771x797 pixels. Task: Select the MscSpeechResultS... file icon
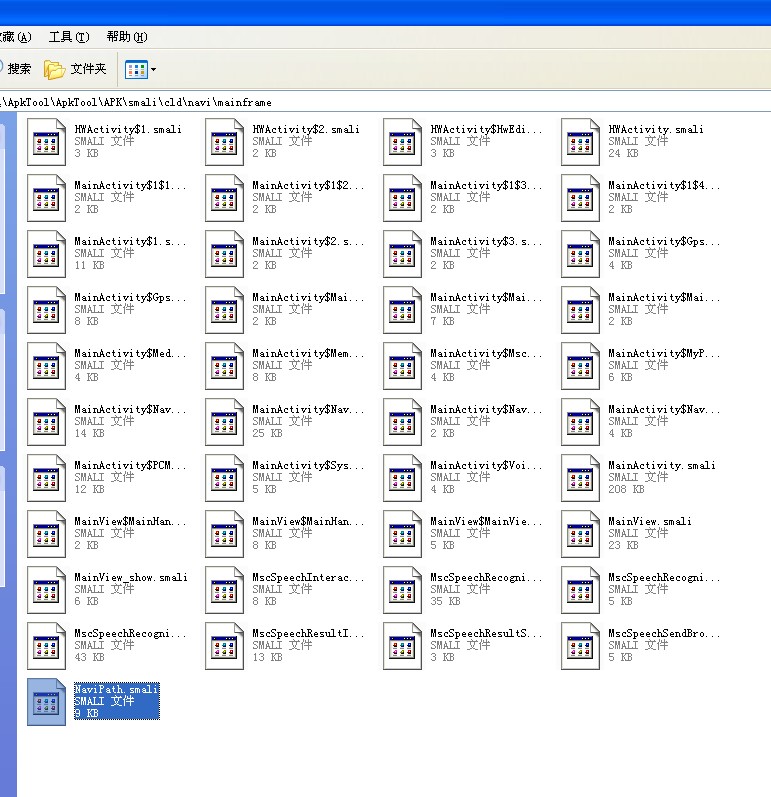402,646
